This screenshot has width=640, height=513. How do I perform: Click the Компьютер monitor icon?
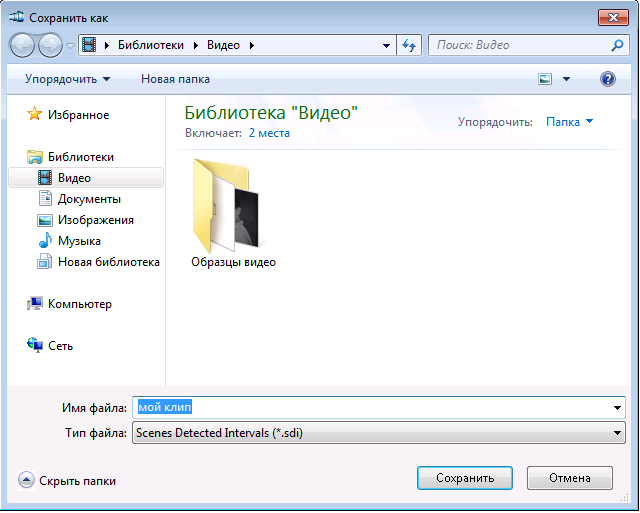coord(35,303)
